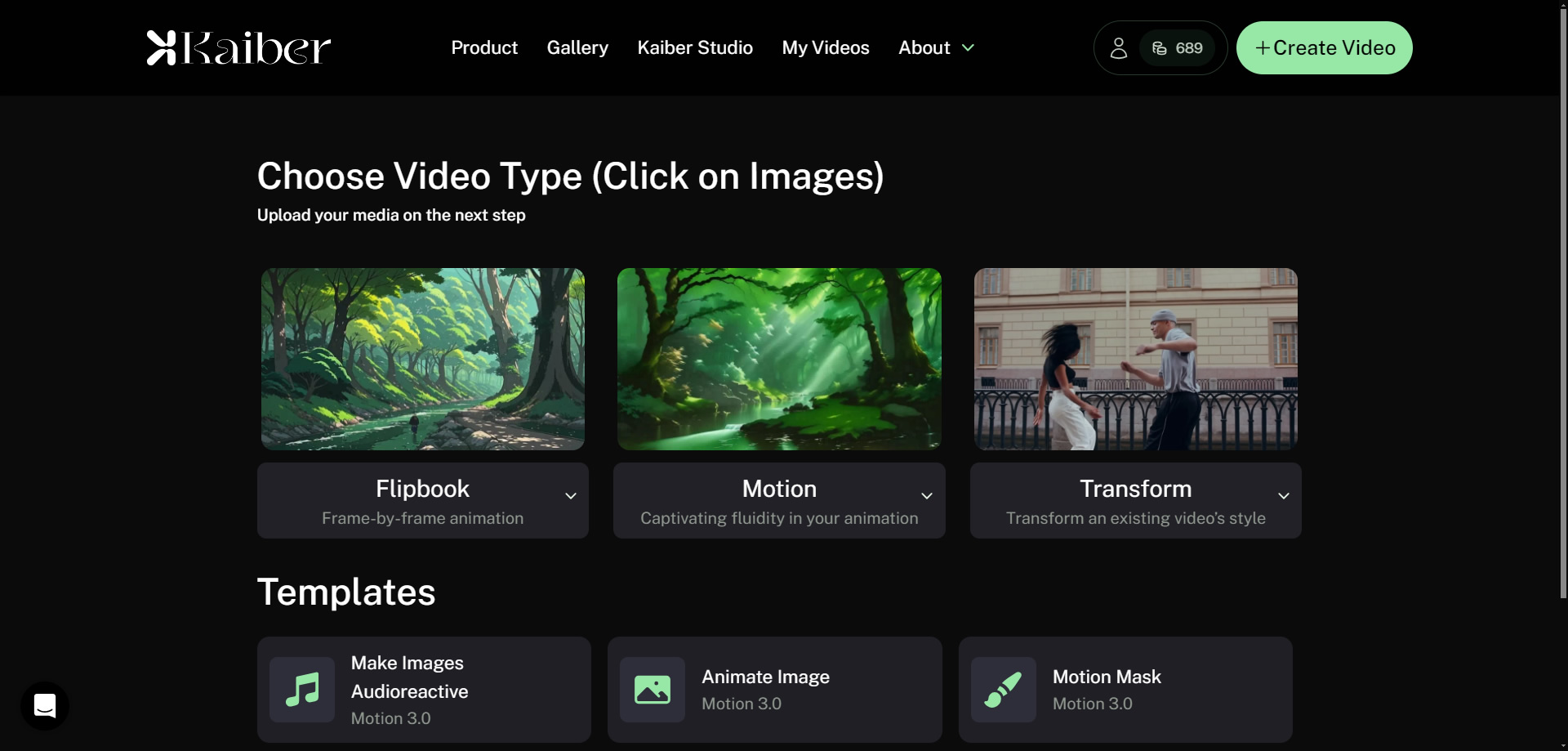Open the Gallery page

tap(577, 48)
